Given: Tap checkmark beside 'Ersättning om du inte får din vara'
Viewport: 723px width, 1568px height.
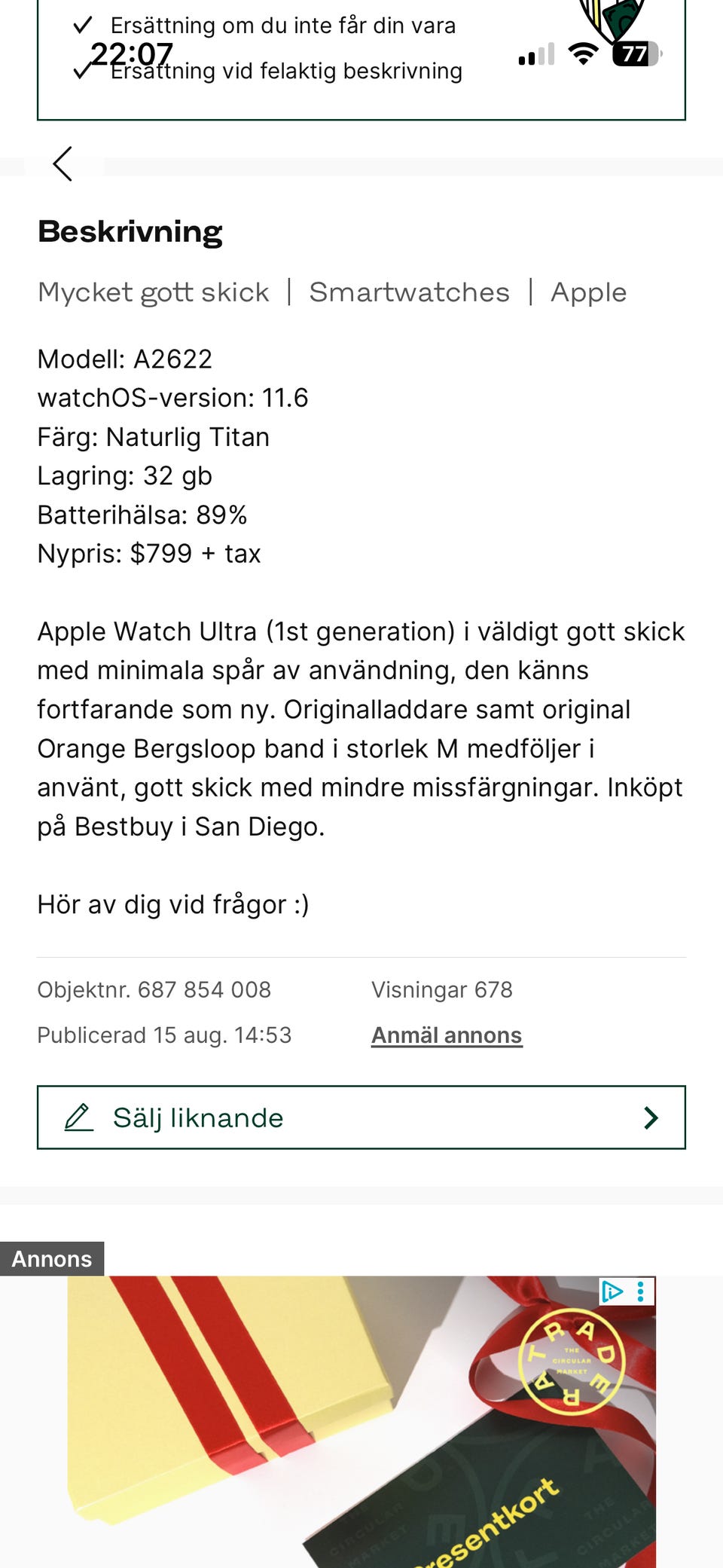Looking at the screenshot, I should (82, 26).
